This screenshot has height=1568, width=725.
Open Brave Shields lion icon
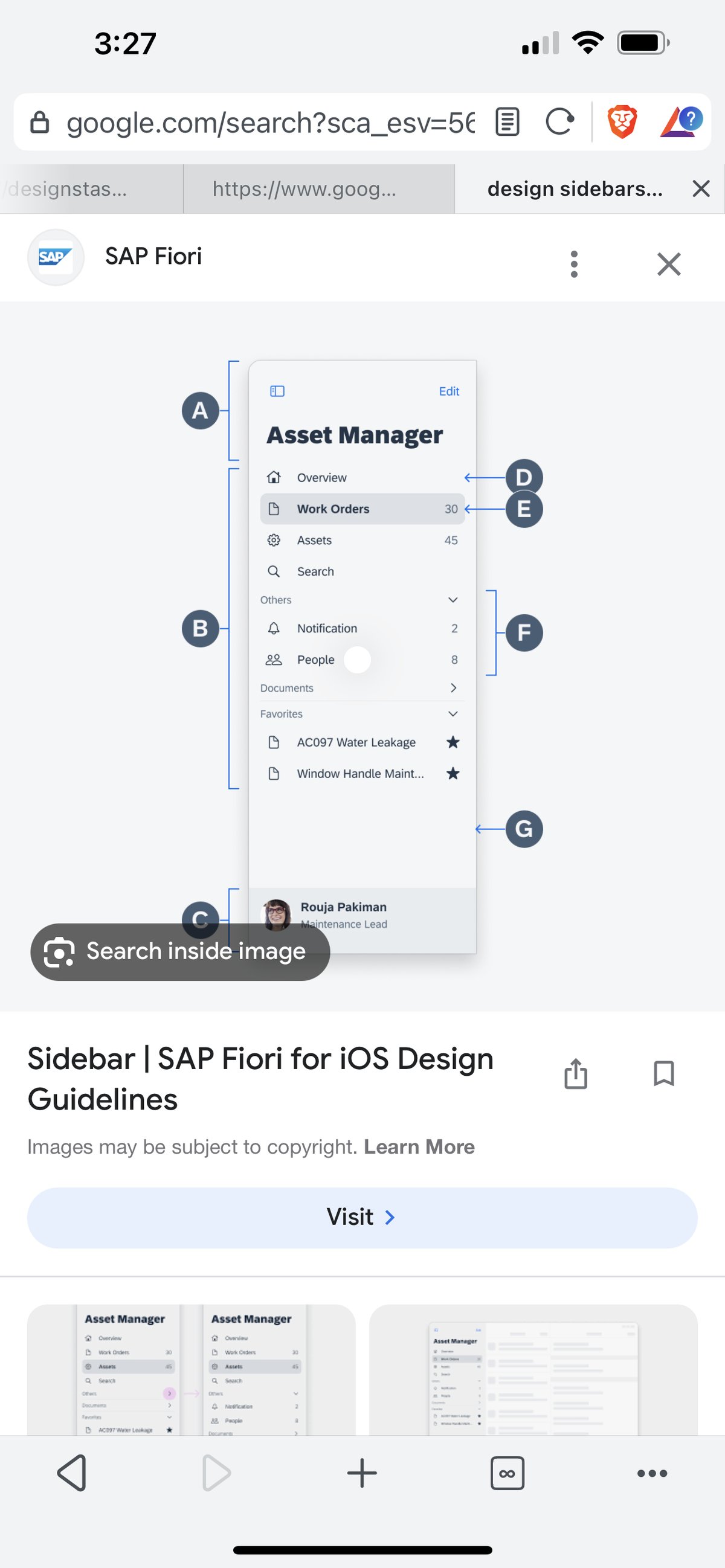point(622,122)
